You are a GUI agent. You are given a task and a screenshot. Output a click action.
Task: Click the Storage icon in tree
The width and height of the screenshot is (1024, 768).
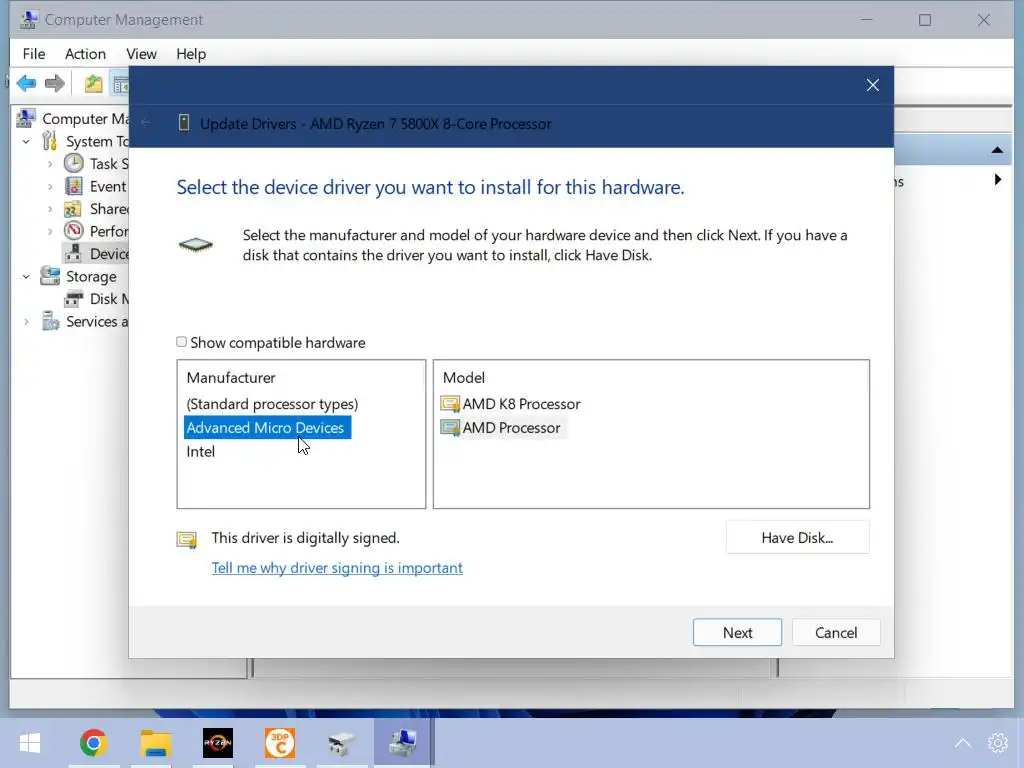click(50, 276)
